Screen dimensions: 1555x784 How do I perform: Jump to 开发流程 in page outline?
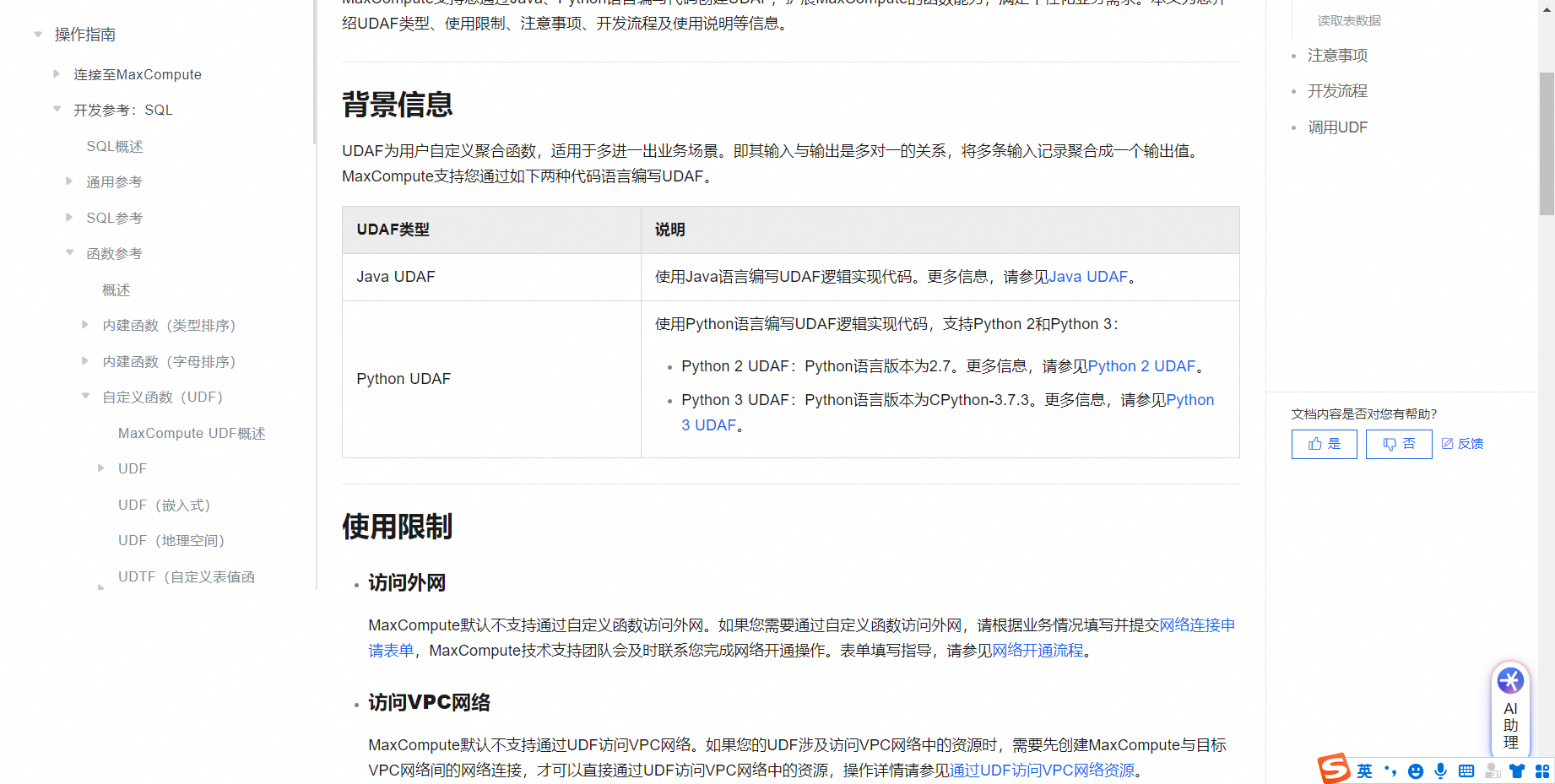pos(1337,91)
